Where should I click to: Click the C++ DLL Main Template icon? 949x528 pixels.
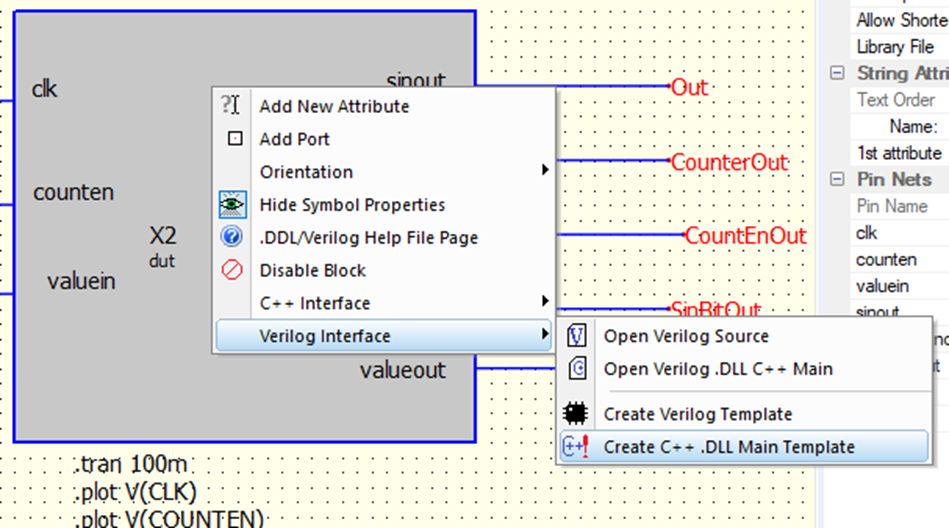point(576,447)
